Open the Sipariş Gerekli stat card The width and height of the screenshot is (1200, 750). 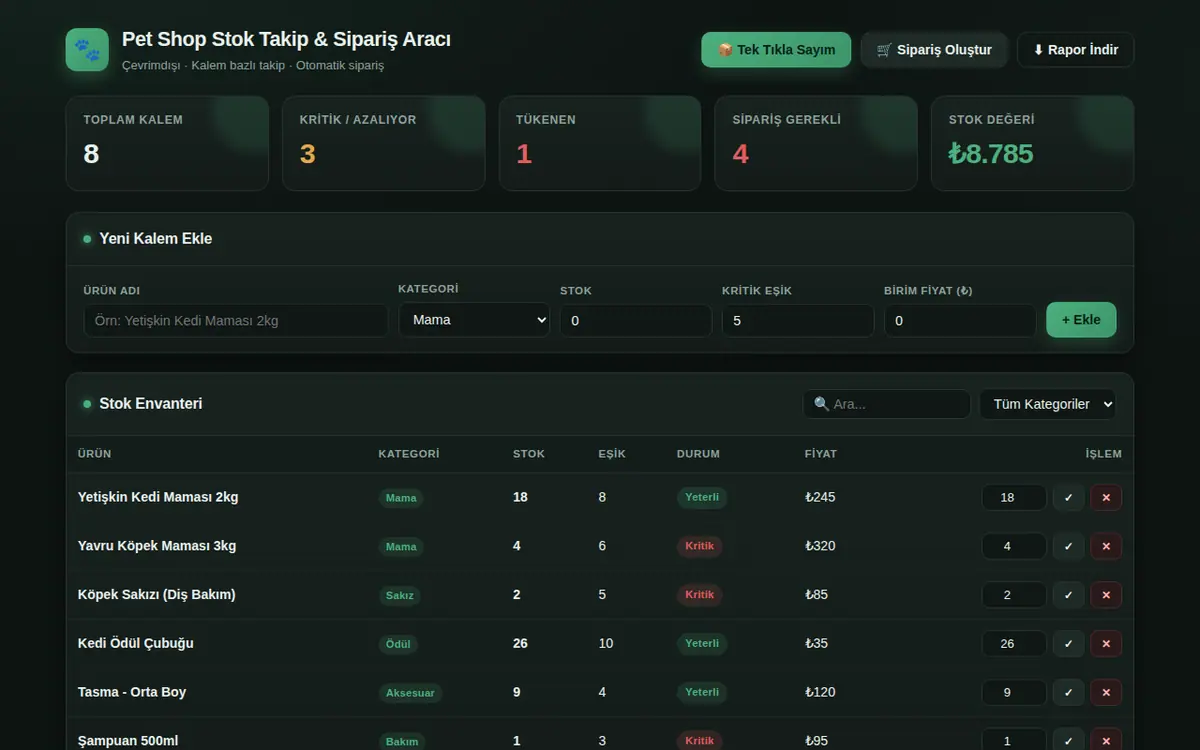(816, 143)
